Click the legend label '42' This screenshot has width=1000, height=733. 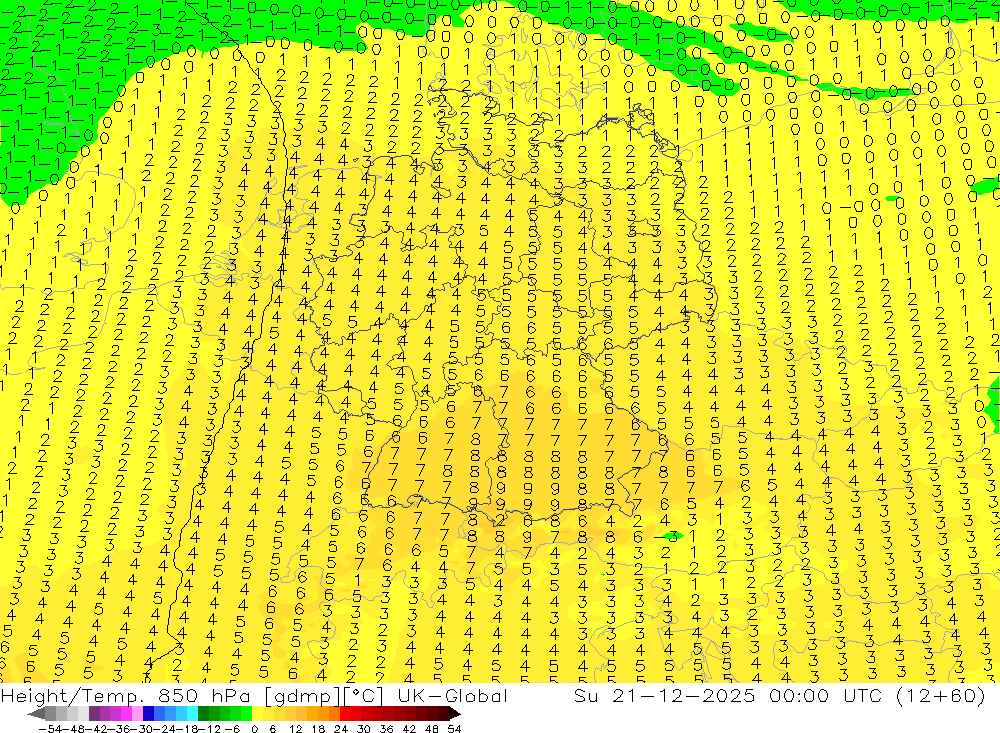[x=409, y=729]
